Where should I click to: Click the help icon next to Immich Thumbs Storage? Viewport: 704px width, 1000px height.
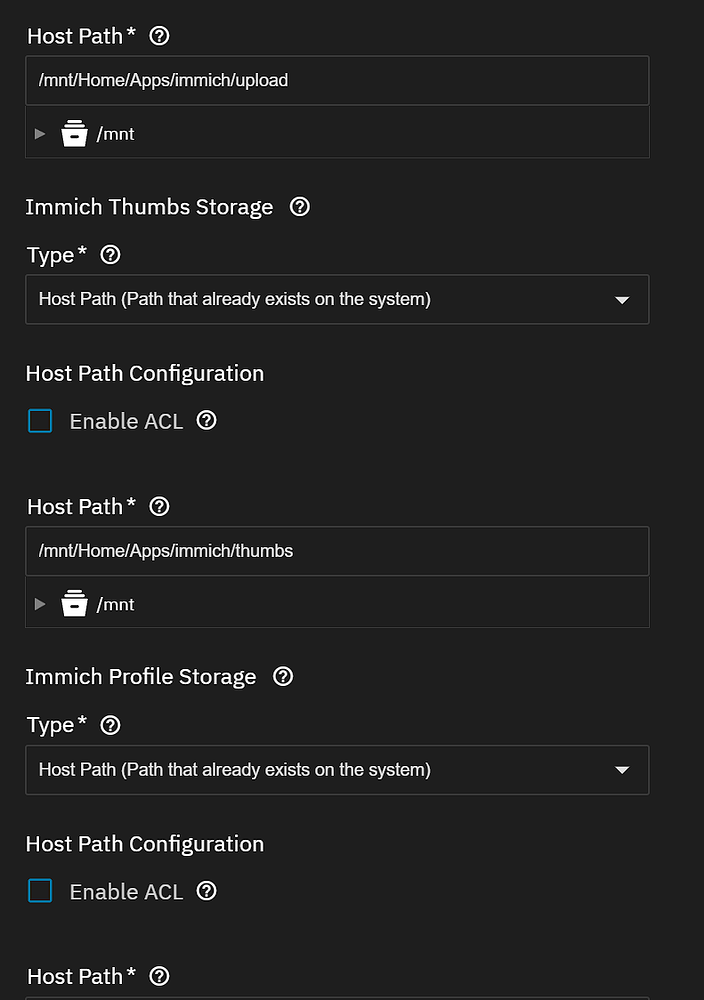299,206
